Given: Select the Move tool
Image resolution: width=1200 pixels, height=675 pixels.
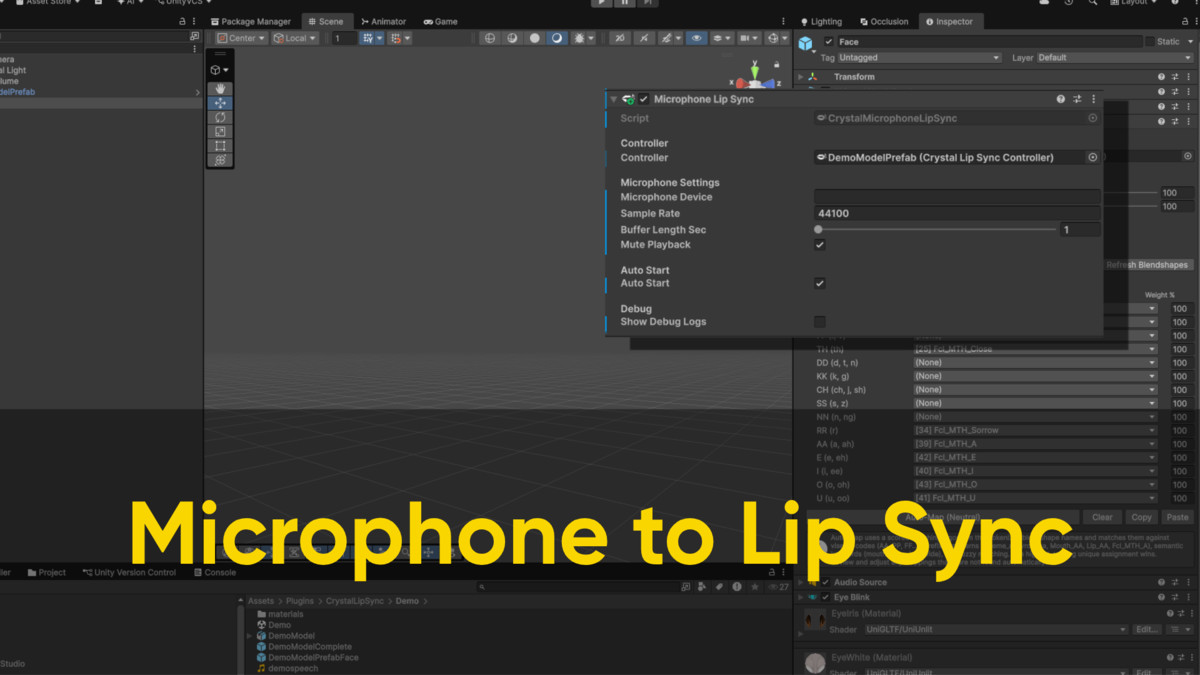Looking at the screenshot, I should (x=221, y=102).
